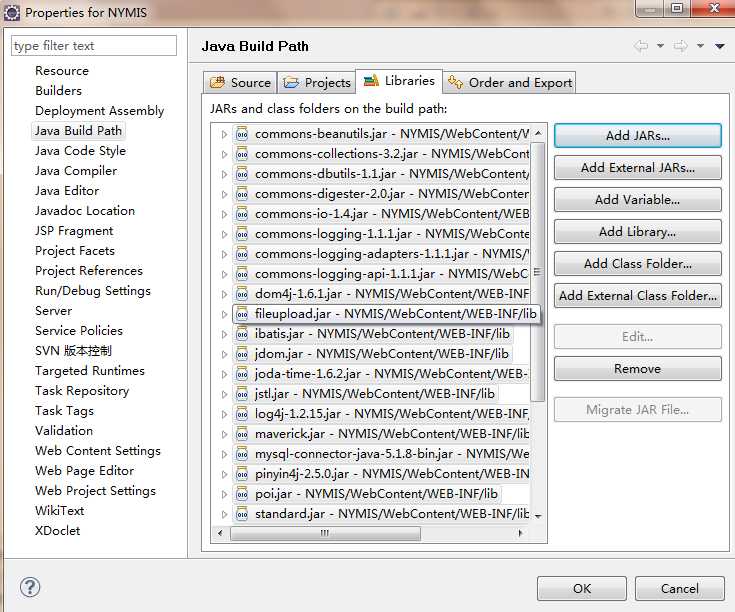The image size is (735, 612).
Task: Expand the commons-logging-api-1.1.1.jar entry
Action: (224, 274)
